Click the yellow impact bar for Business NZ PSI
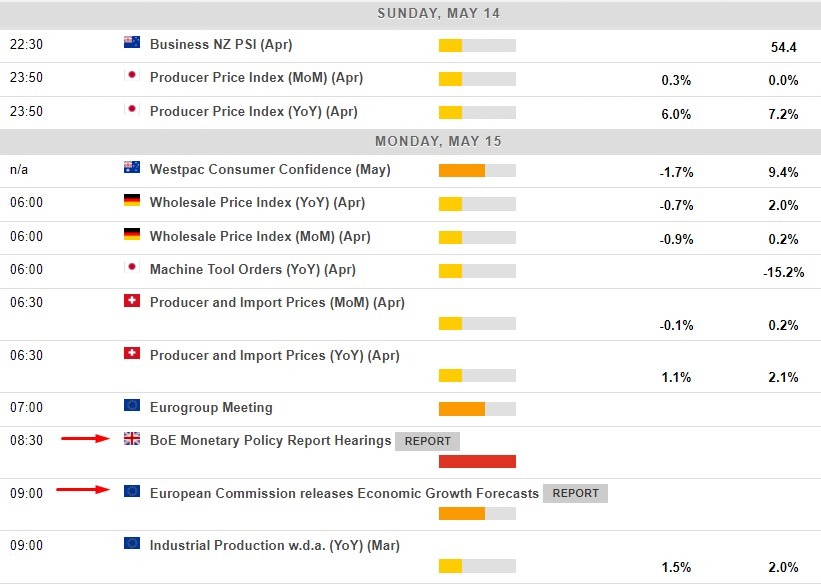The width and height of the screenshot is (821, 585). [451, 44]
